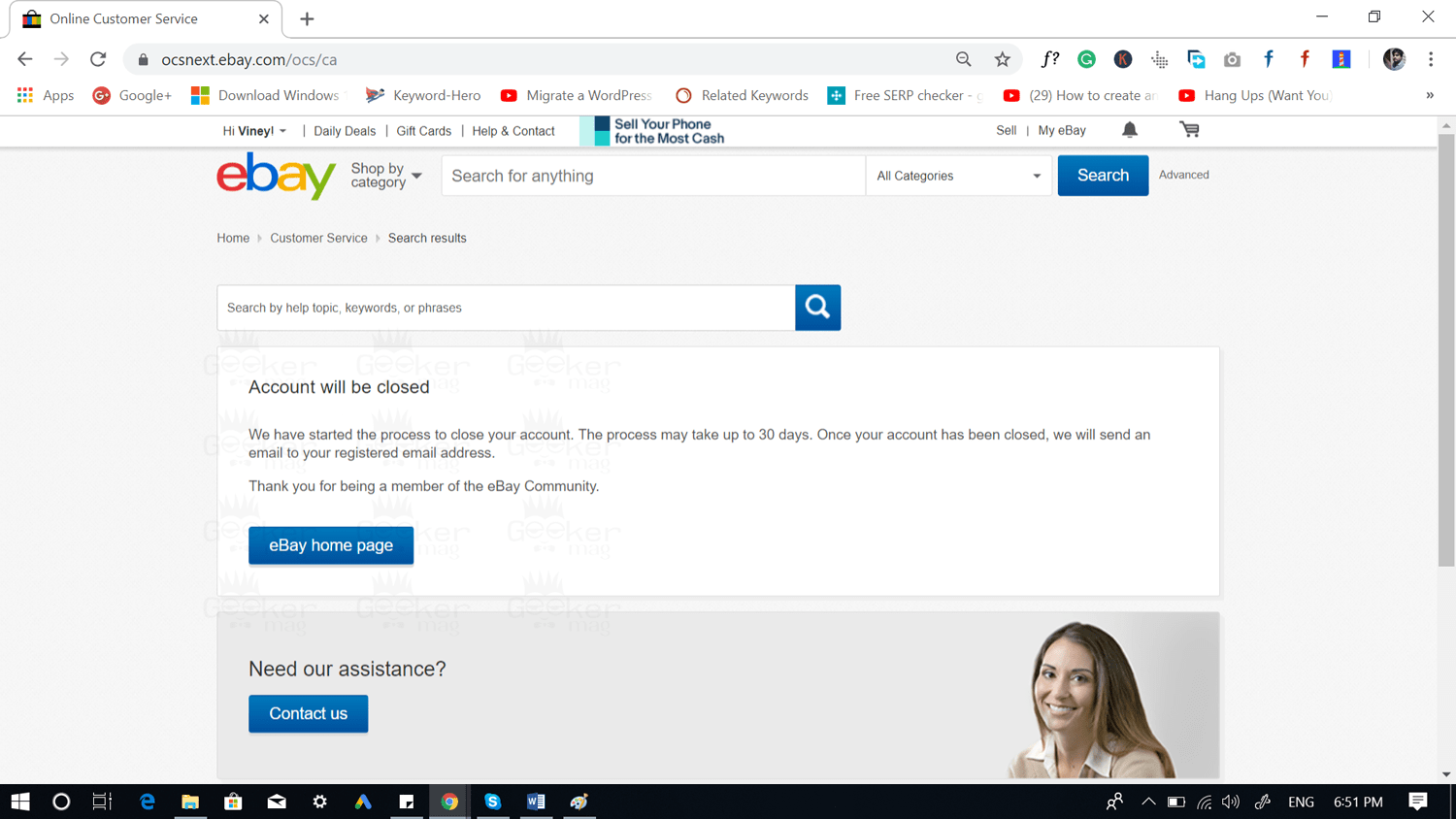Open Help & Contact in the top menu
This screenshot has width=1456, height=819.
513,131
